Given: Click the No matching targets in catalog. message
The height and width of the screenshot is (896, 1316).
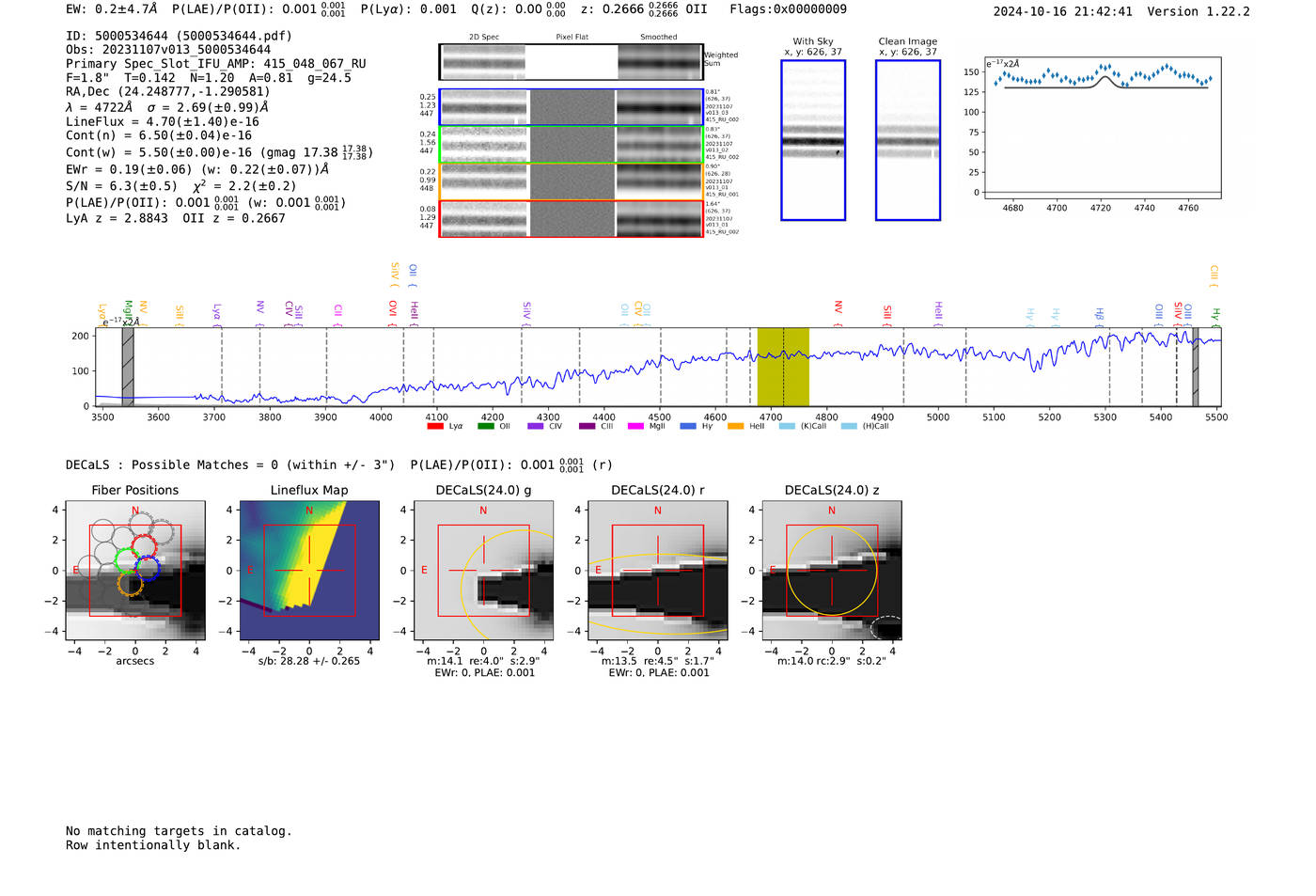Looking at the screenshot, I should tap(179, 831).
